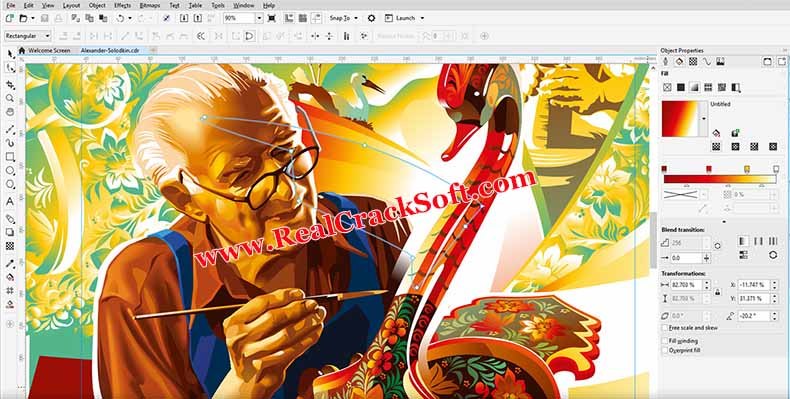Open the fountain fill preset picker arrow
Viewport: 790px width, 399px height.
click(x=704, y=119)
